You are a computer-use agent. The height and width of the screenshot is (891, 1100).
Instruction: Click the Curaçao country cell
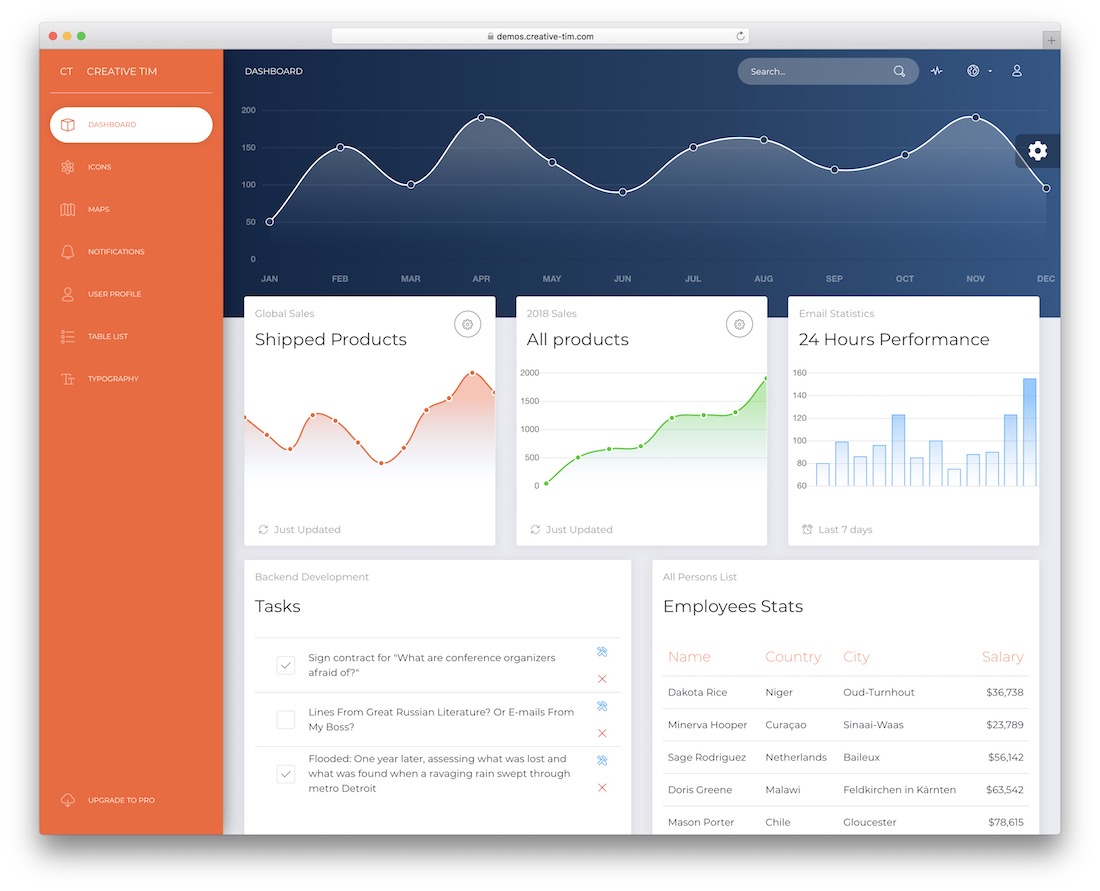pyautogui.click(x=786, y=725)
